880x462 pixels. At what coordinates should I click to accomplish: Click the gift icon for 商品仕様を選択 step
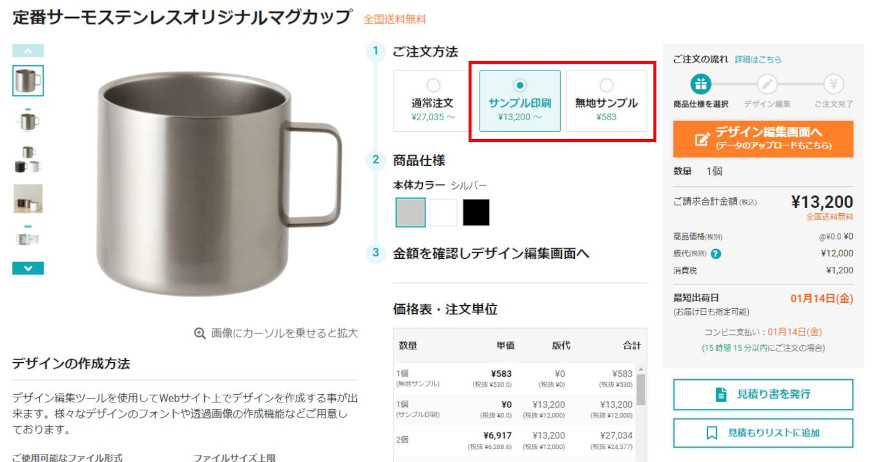tap(700, 84)
